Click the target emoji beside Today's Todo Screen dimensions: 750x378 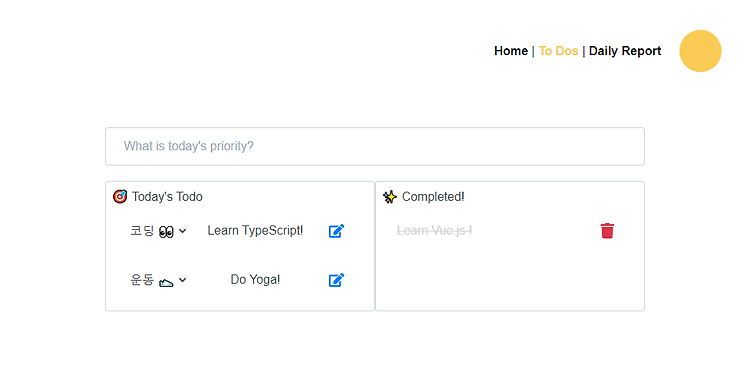[x=120, y=196]
